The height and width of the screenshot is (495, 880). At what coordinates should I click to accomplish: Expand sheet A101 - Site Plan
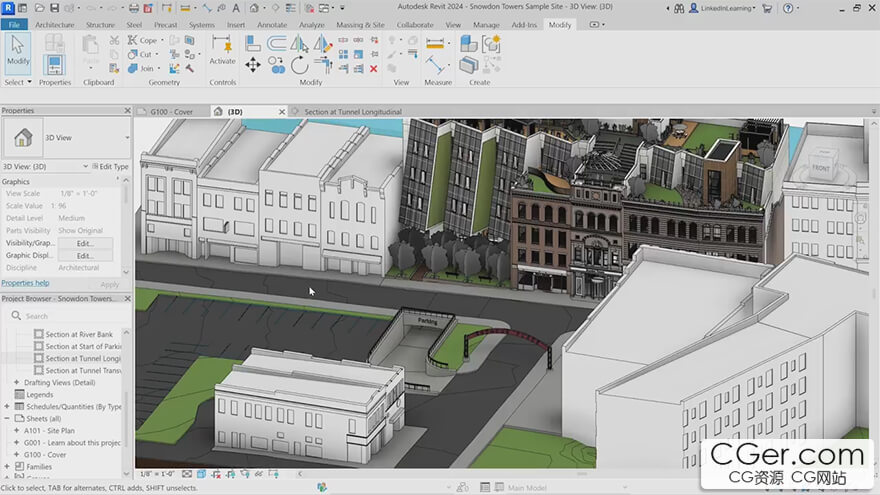17,430
